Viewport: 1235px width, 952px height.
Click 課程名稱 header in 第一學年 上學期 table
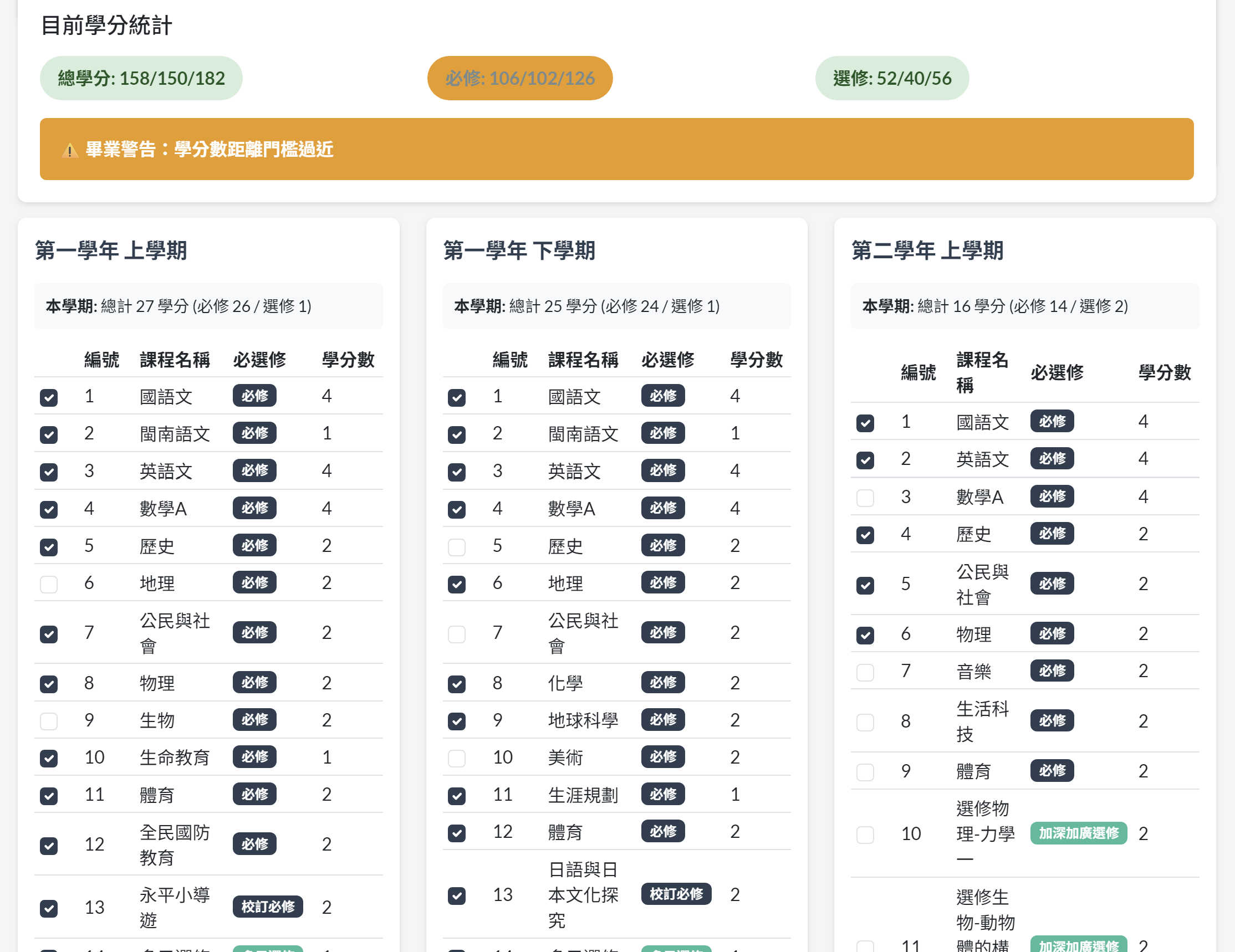(x=175, y=360)
